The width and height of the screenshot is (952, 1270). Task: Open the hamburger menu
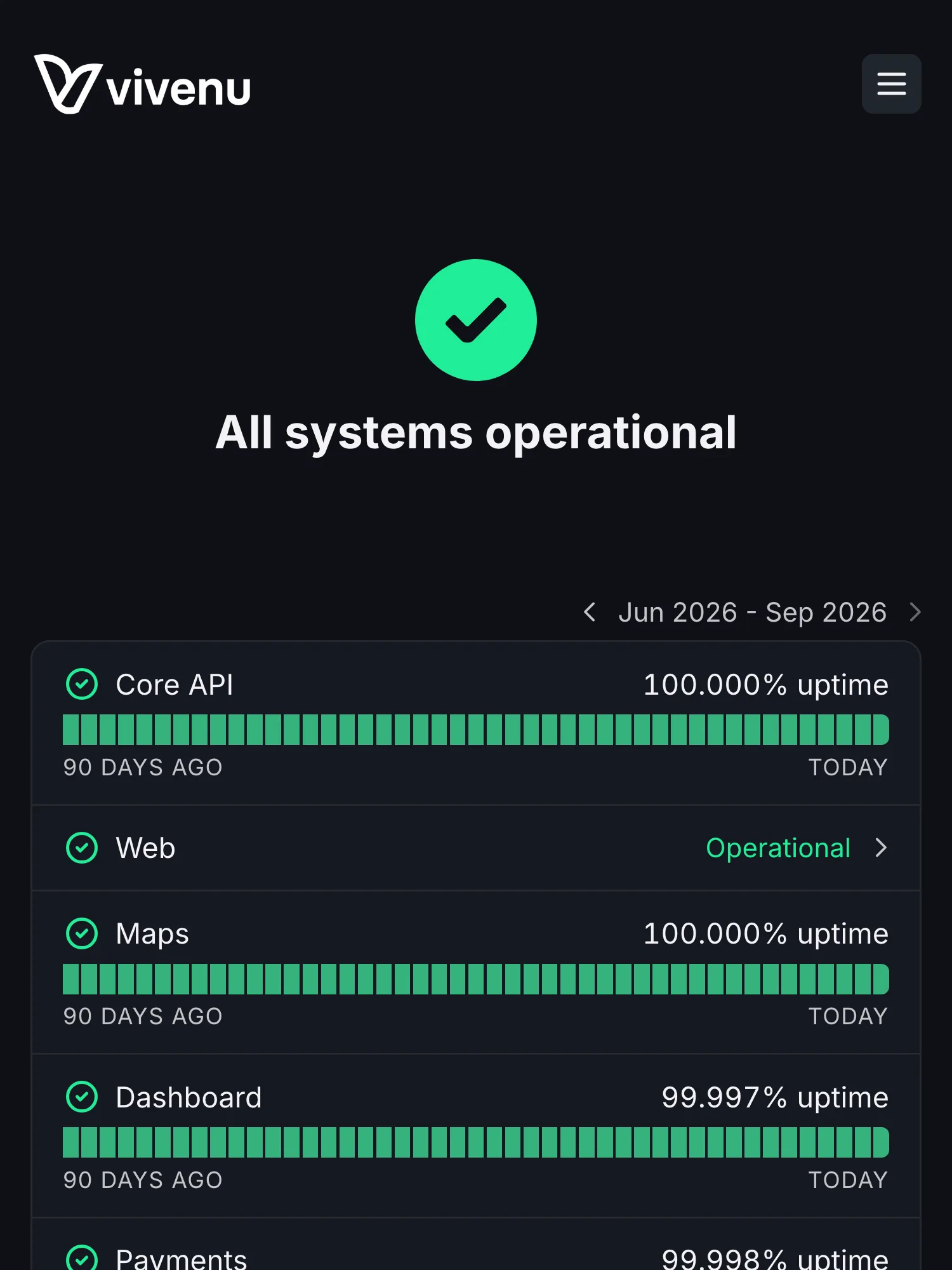click(x=891, y=84)
